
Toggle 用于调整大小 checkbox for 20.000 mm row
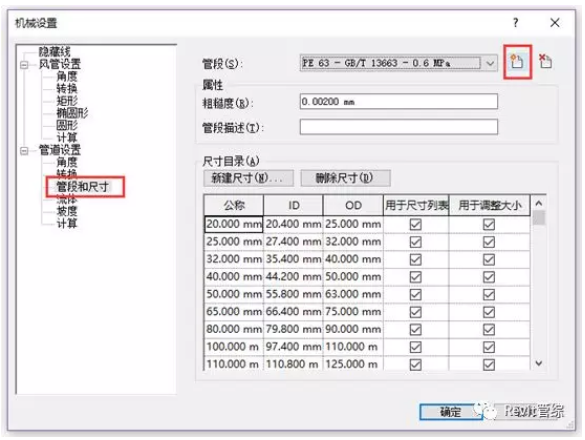click(489, 225)
